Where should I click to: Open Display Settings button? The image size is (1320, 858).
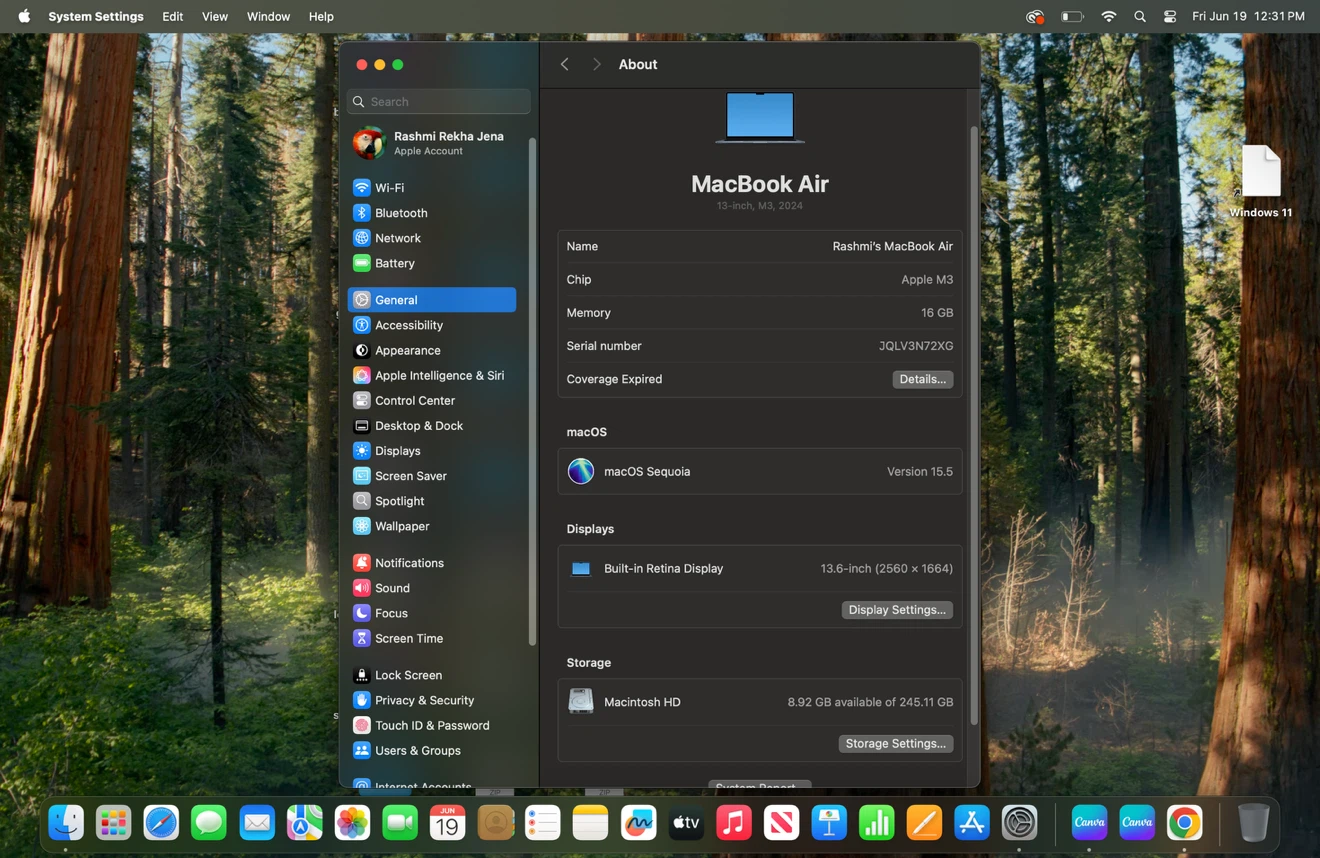[x=897, y=610]
